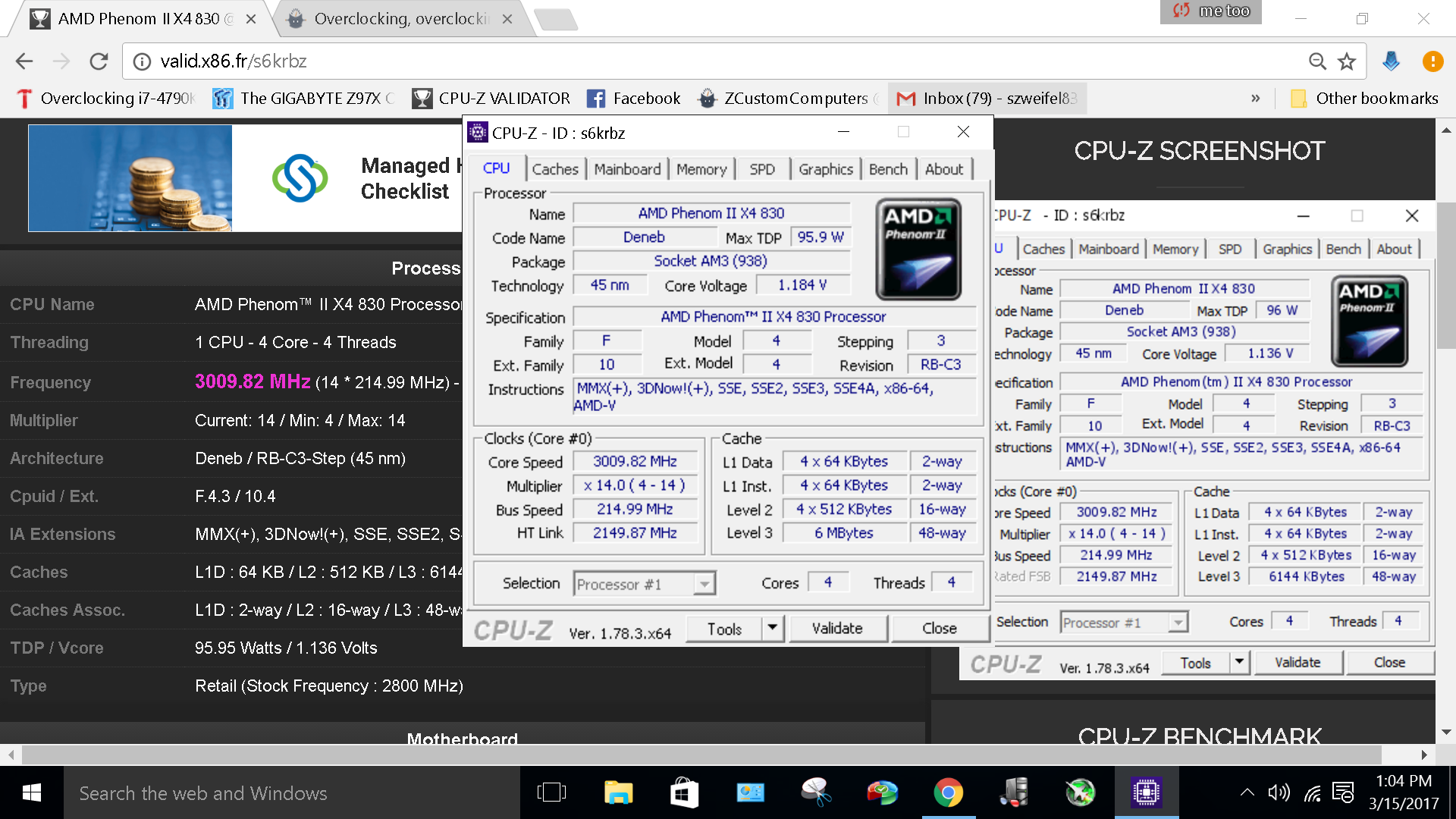Click the green X circular app taskbar icon

click(x=1080, y=793)
